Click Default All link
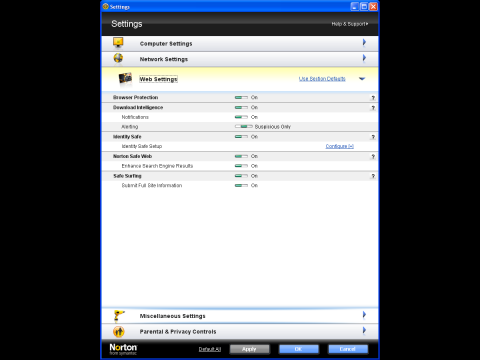This screenshot has width=480, height=360. [x=210, y=349]
